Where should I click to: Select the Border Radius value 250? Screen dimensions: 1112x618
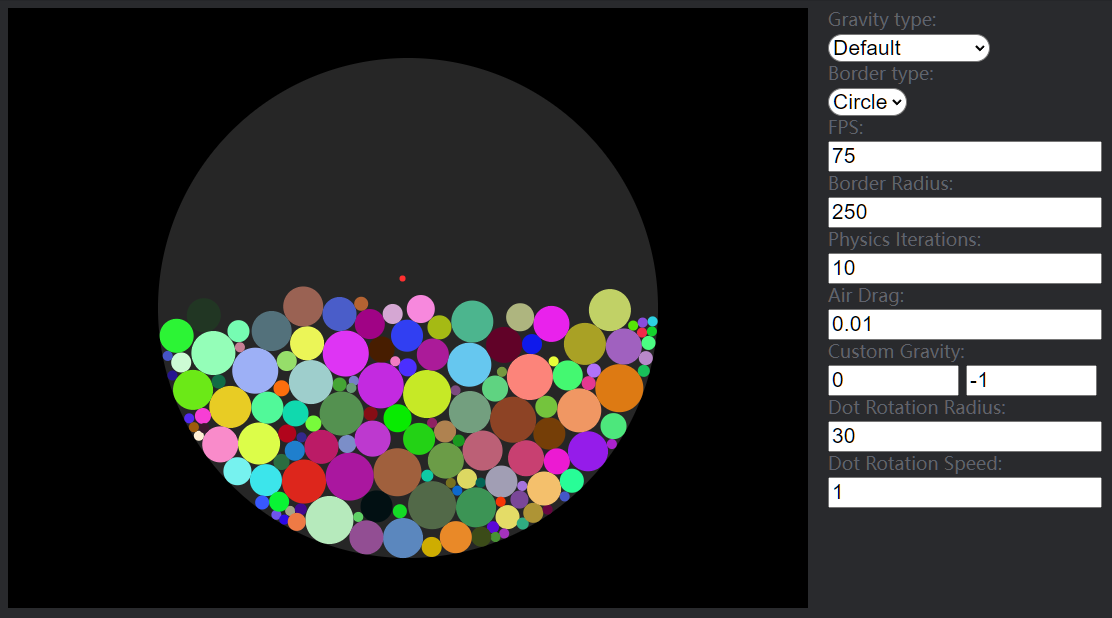[963, 212]
